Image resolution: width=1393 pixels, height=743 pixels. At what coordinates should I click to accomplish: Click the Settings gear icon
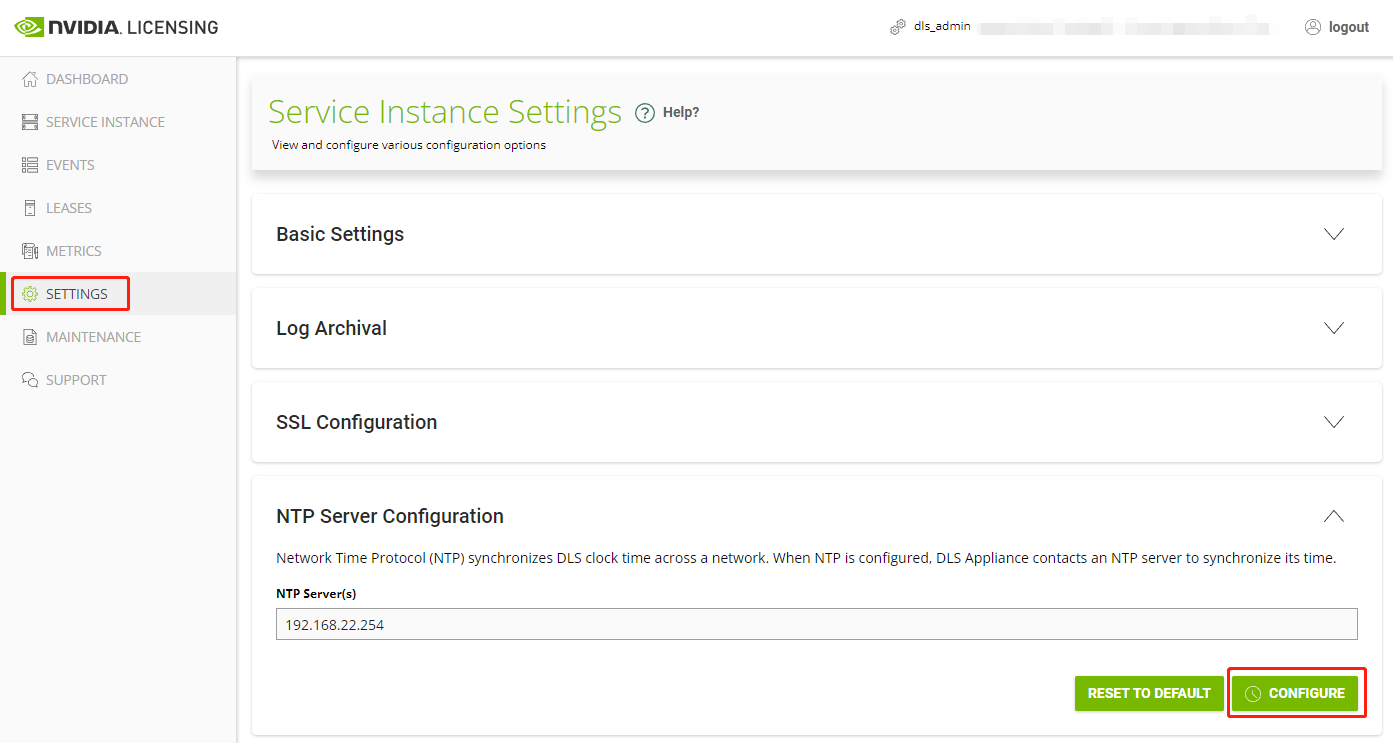(30, 294)
